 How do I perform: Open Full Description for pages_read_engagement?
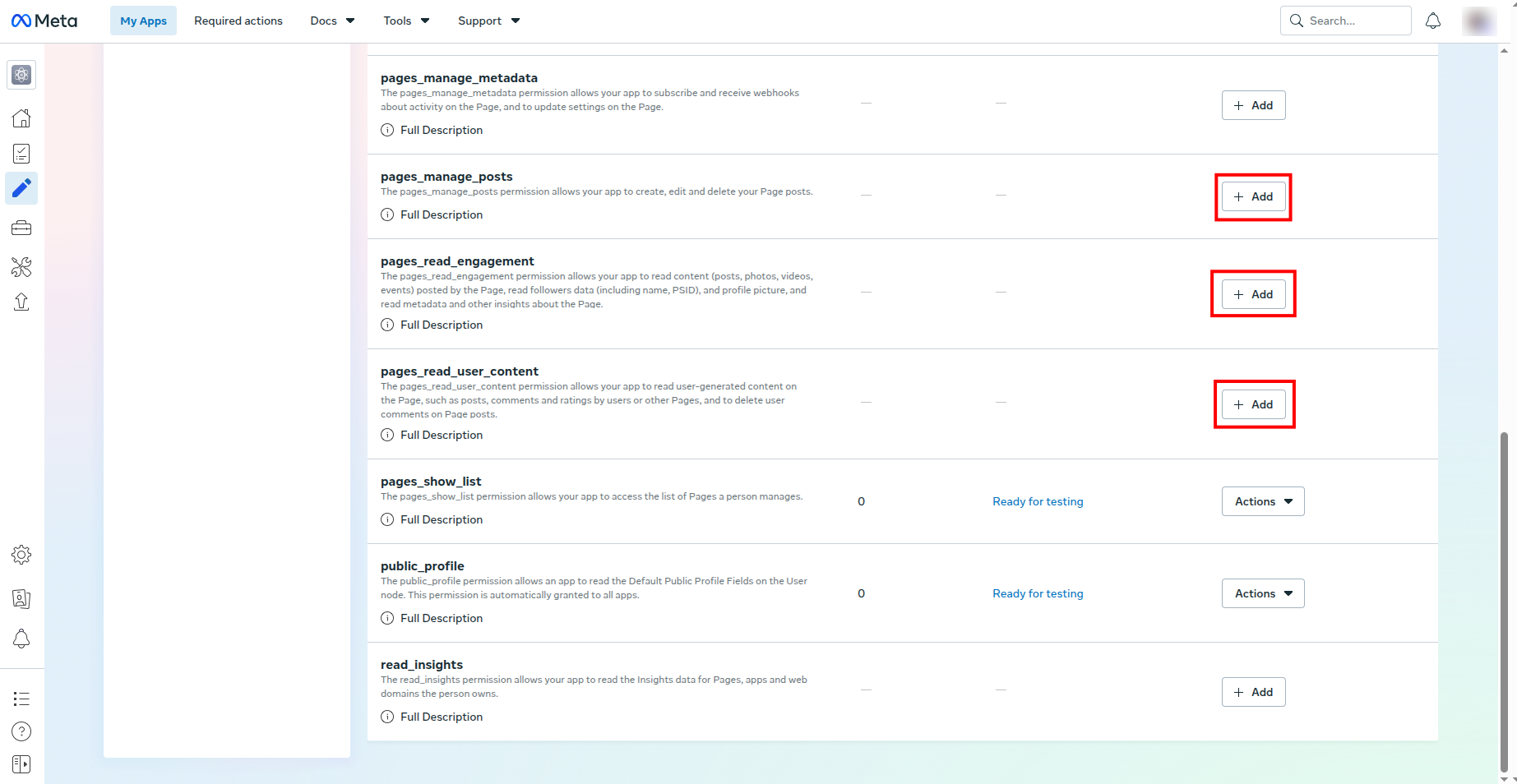point(442,325)
